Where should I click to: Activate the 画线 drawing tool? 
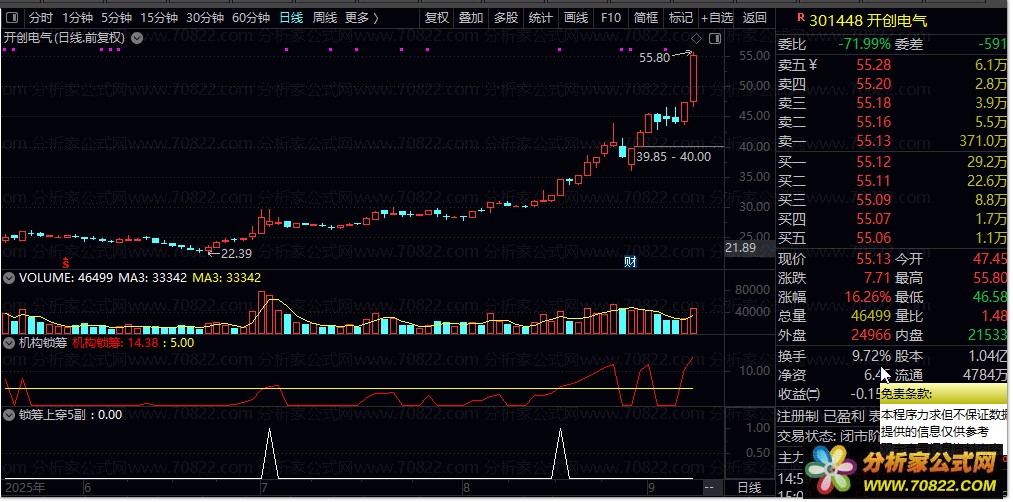tap(576, 17)
